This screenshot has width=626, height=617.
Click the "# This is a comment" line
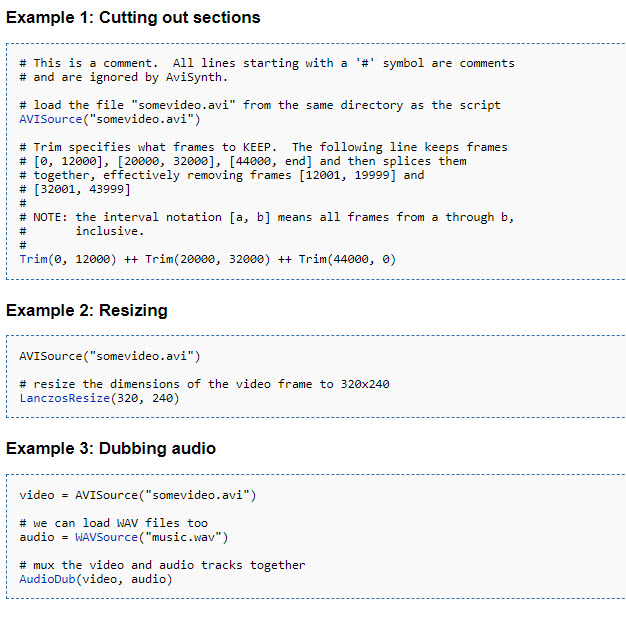click(x=266, y=63)
